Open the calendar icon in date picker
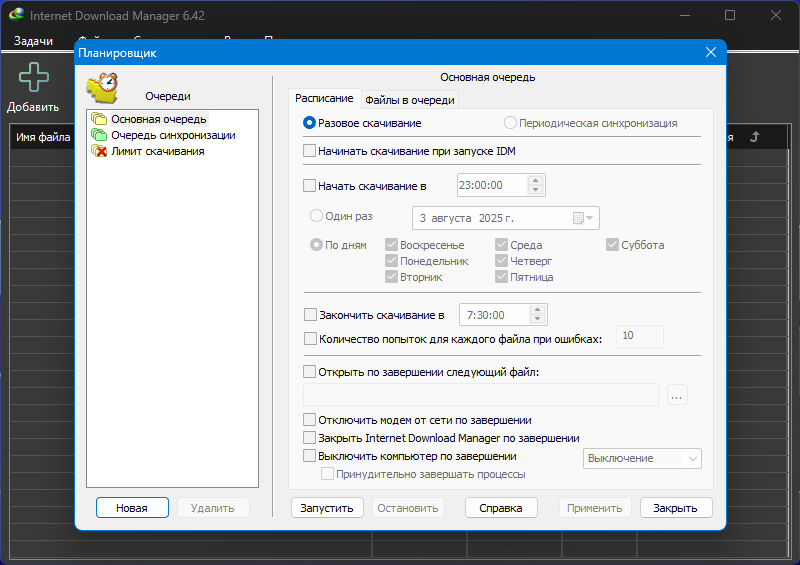 578,218
